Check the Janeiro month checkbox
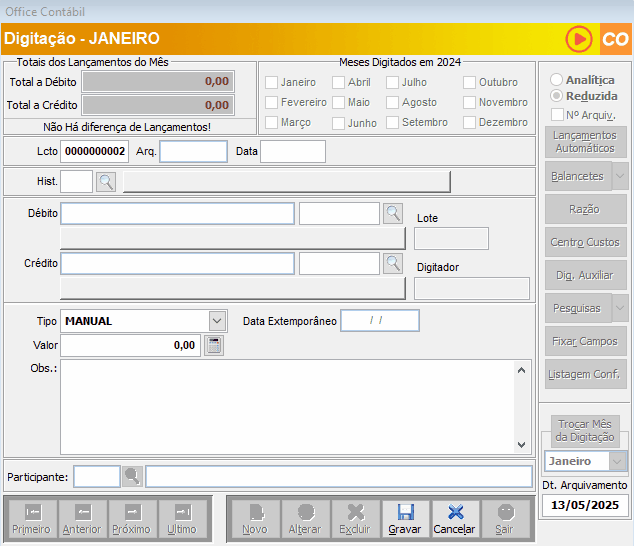Viewport: 634px width, 546px height. [x=271, y=83]
